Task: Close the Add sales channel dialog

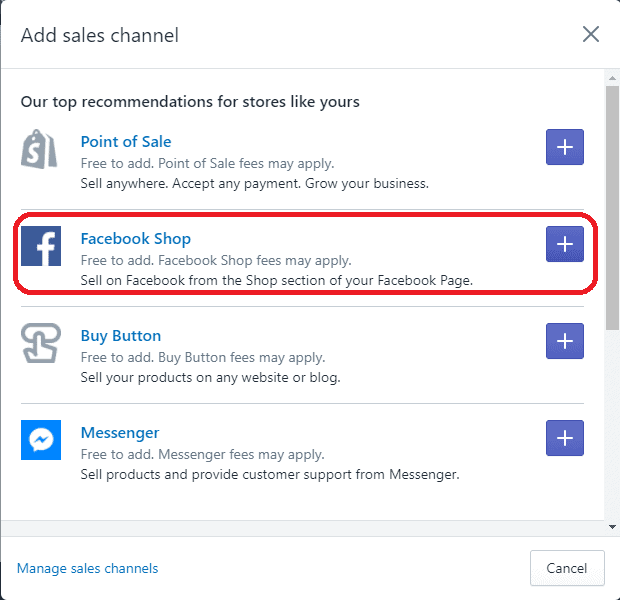Action: (x=591, y=35)
